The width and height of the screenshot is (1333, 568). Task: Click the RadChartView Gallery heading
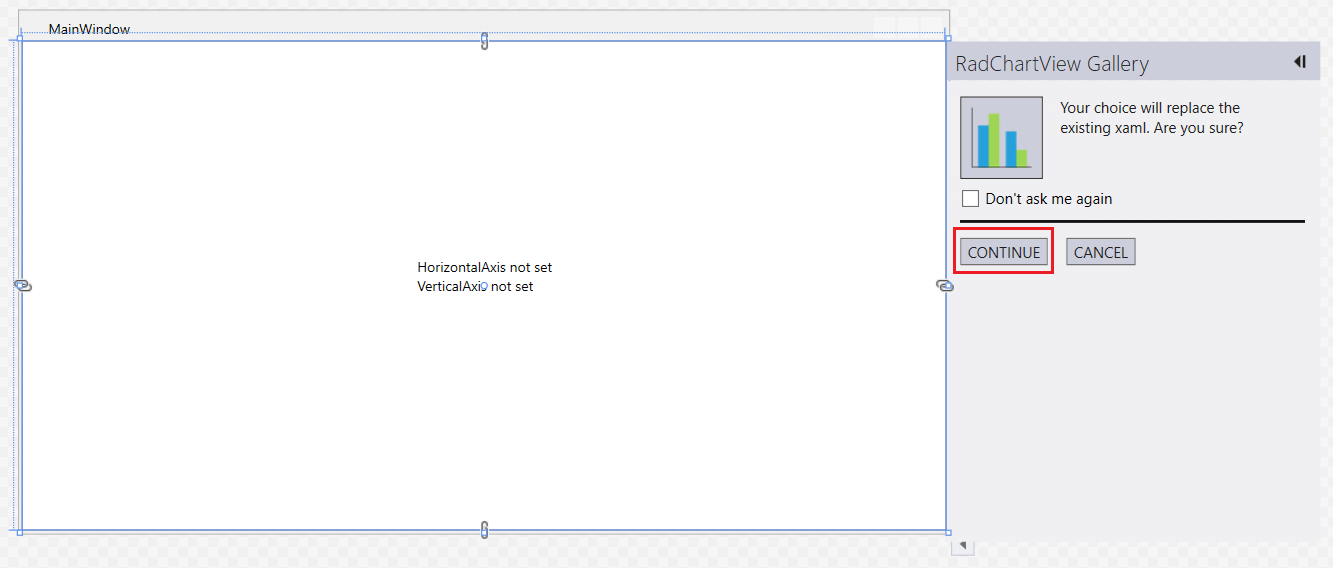1052,64
